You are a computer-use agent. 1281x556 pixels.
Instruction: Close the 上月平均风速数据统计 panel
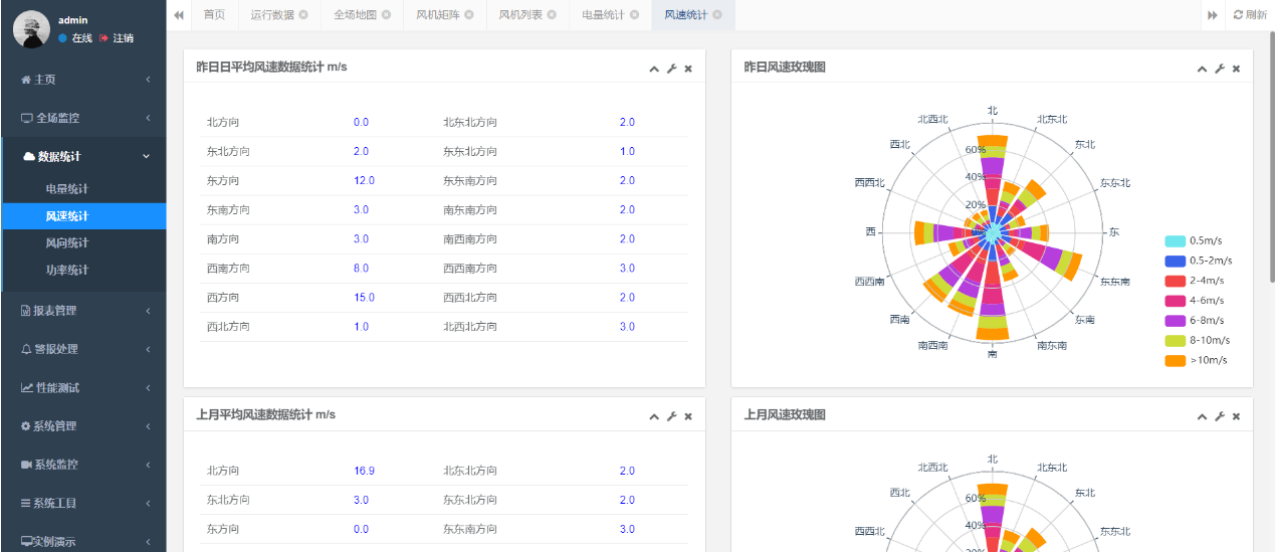point(688,417)
